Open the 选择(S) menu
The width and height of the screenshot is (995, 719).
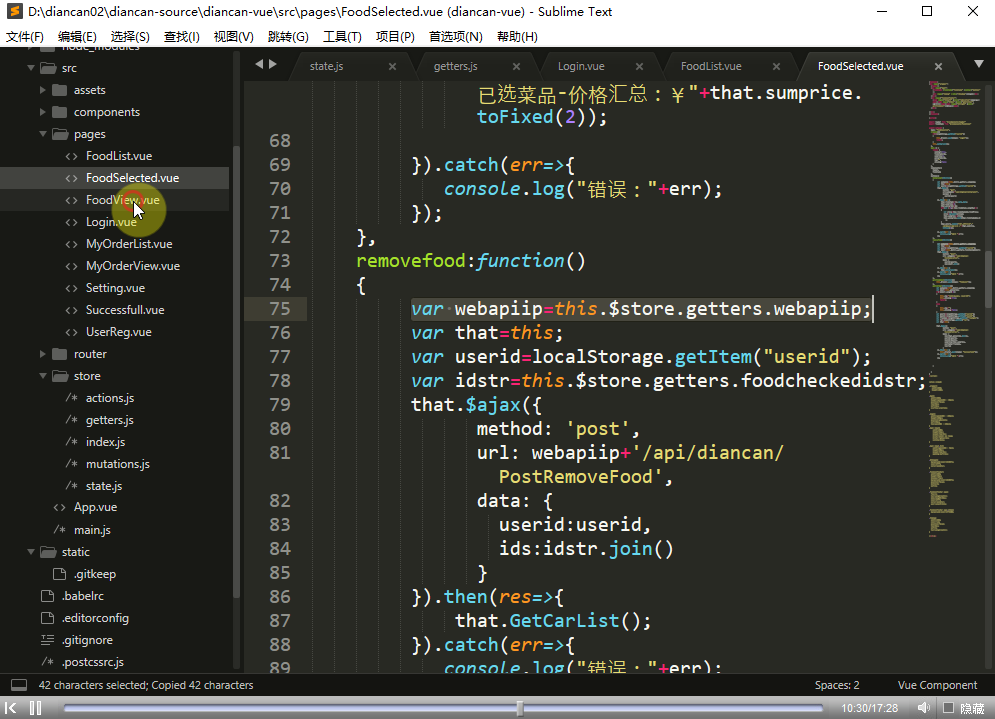click(x=130, y=37)
